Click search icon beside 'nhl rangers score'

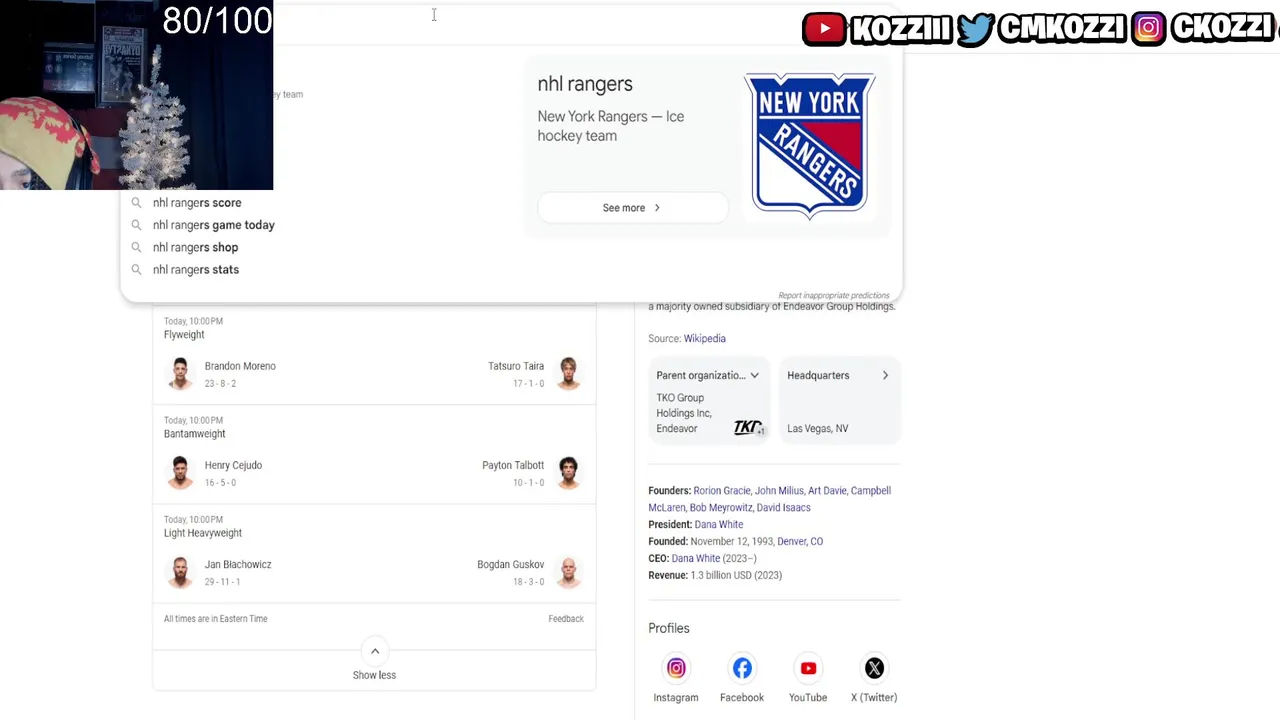136,203
